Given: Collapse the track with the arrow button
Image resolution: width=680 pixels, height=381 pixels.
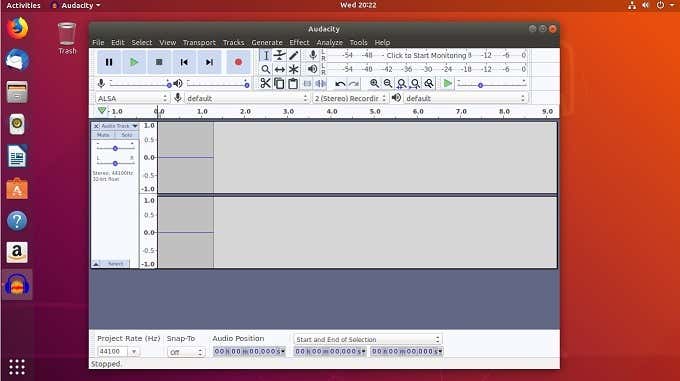Looking at the screenshot, I should (96, 264).
